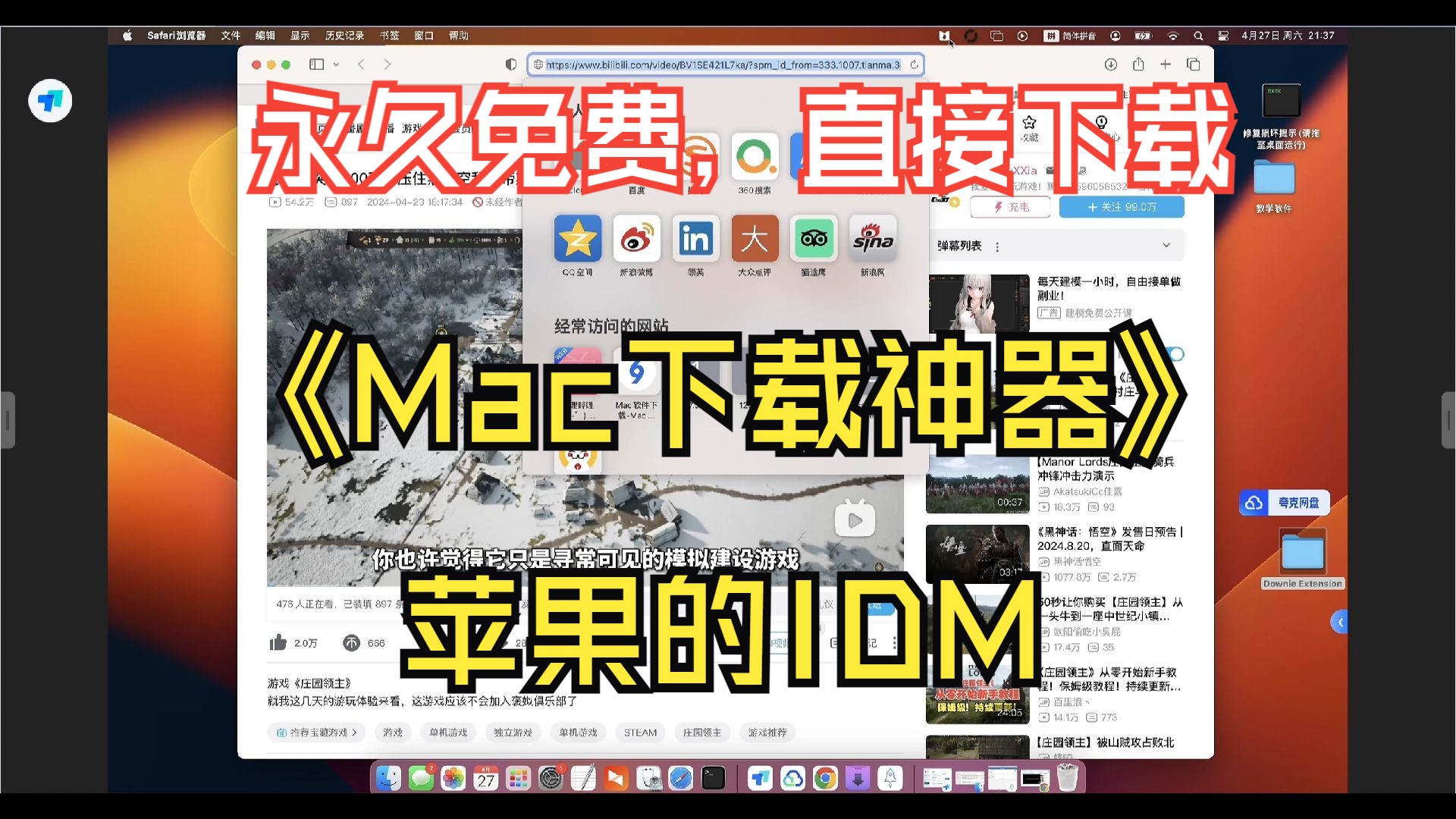The height and width of the screenshot is (819, 1456).
Task: Open the 领英 LinkedIn favorite
Action: pos(695,246)
